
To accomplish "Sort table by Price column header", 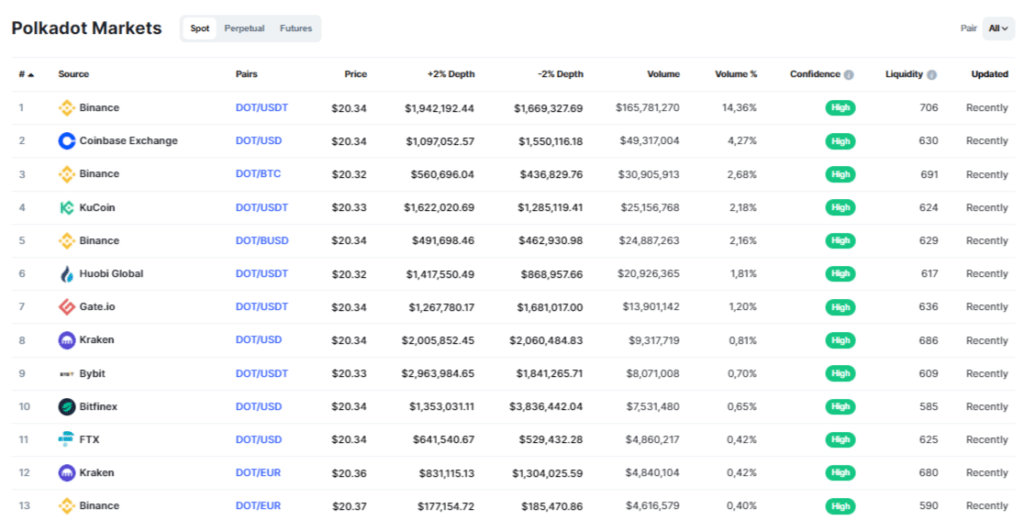I will pos(355,74).
